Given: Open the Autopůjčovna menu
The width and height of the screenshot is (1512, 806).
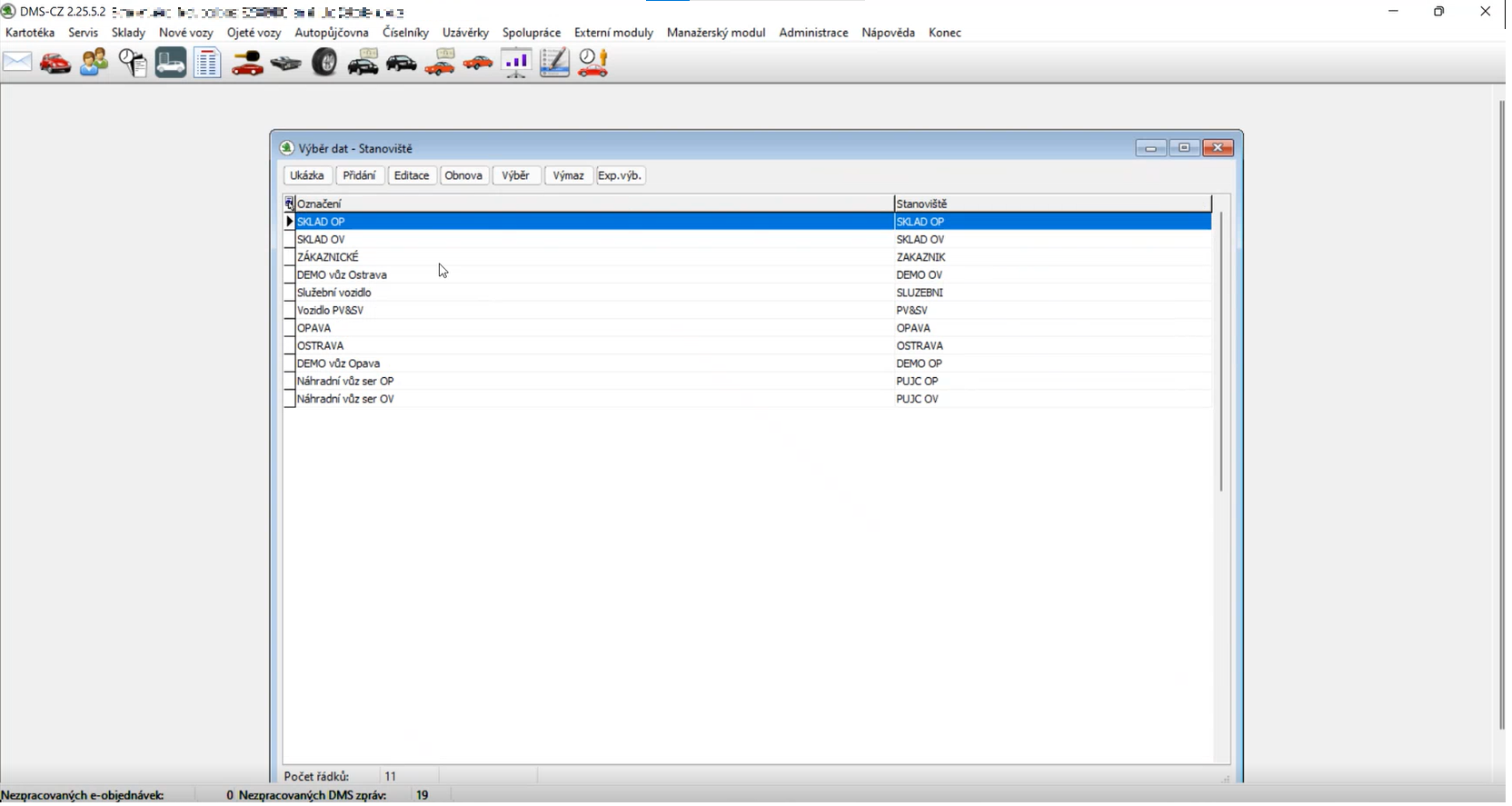Looking at the screenshot, I should tap(332, 33).
